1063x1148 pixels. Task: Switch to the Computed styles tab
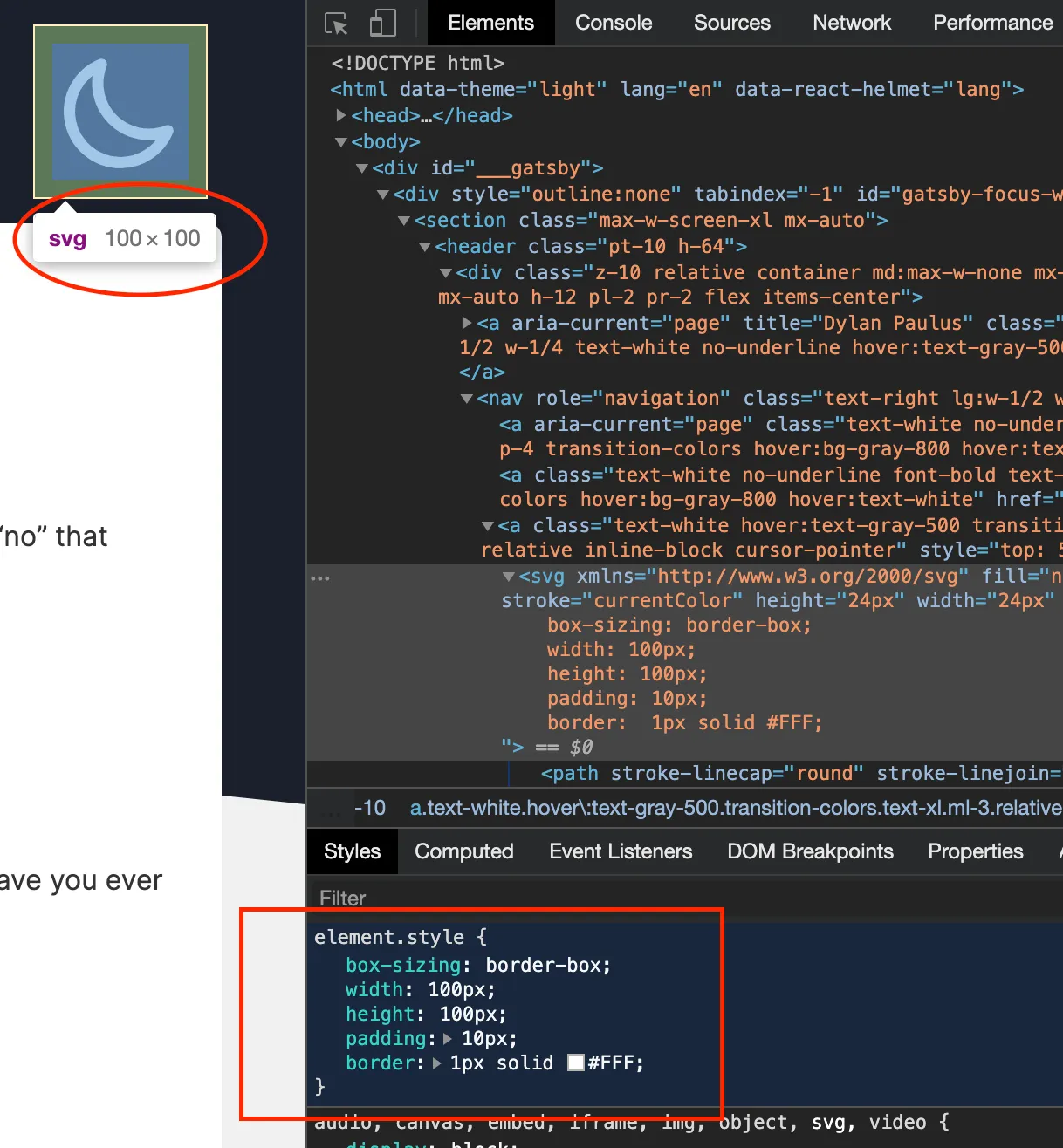point(463,851)
